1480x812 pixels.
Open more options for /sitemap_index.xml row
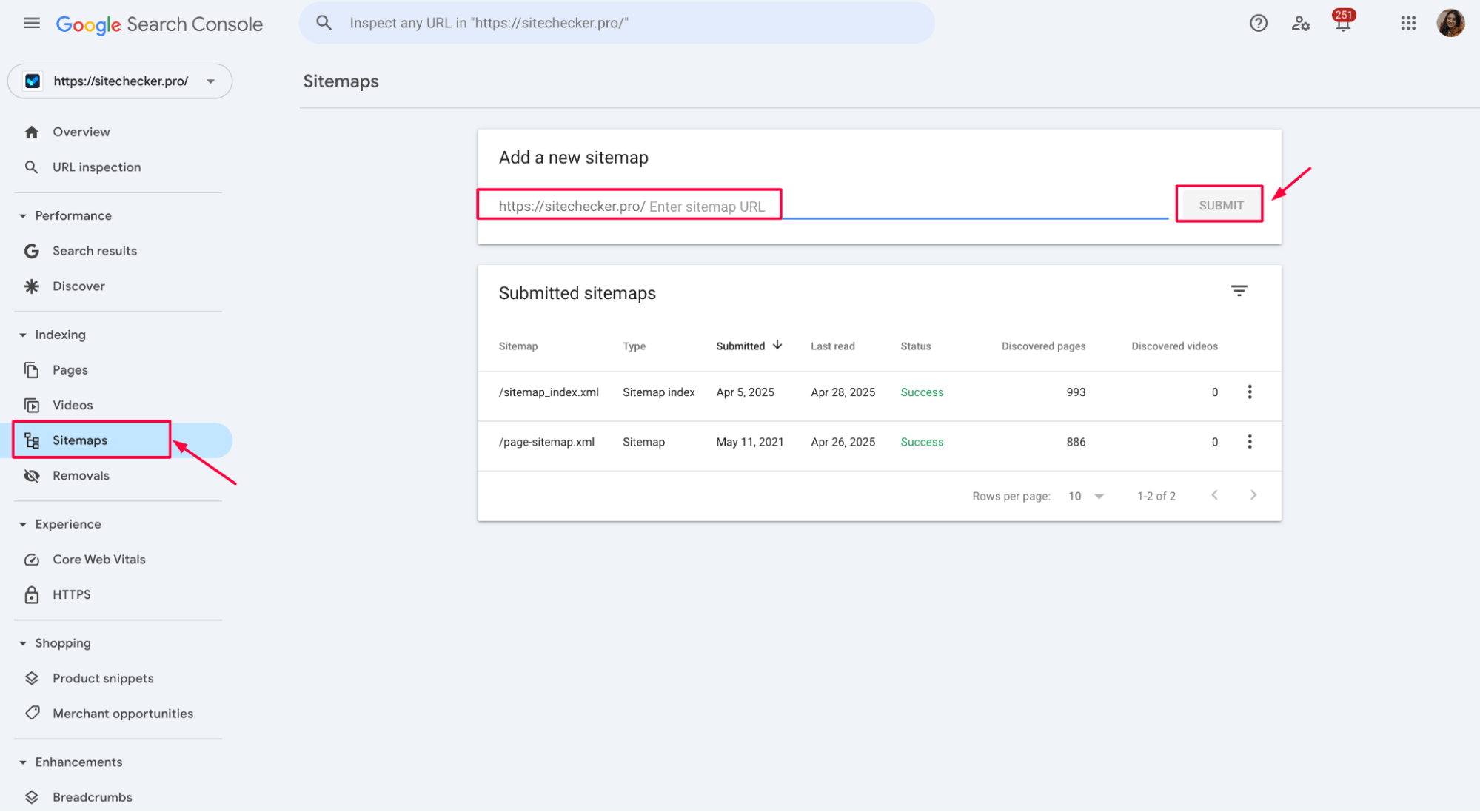coord(1249,392)
